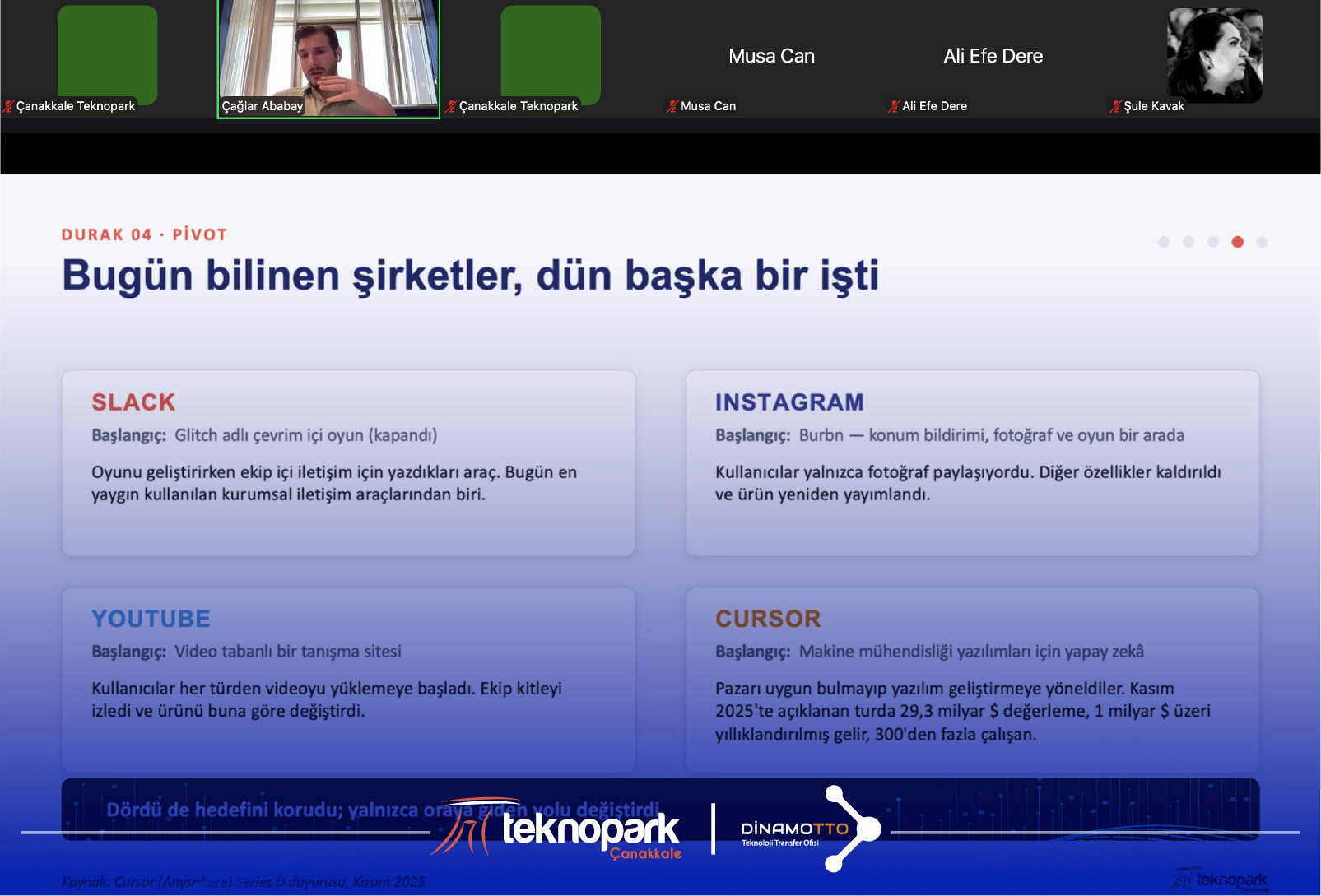Click the muted microphone icon beside Musa Can's label
This screenshot has height=896, width=1321.
(672, 106)
